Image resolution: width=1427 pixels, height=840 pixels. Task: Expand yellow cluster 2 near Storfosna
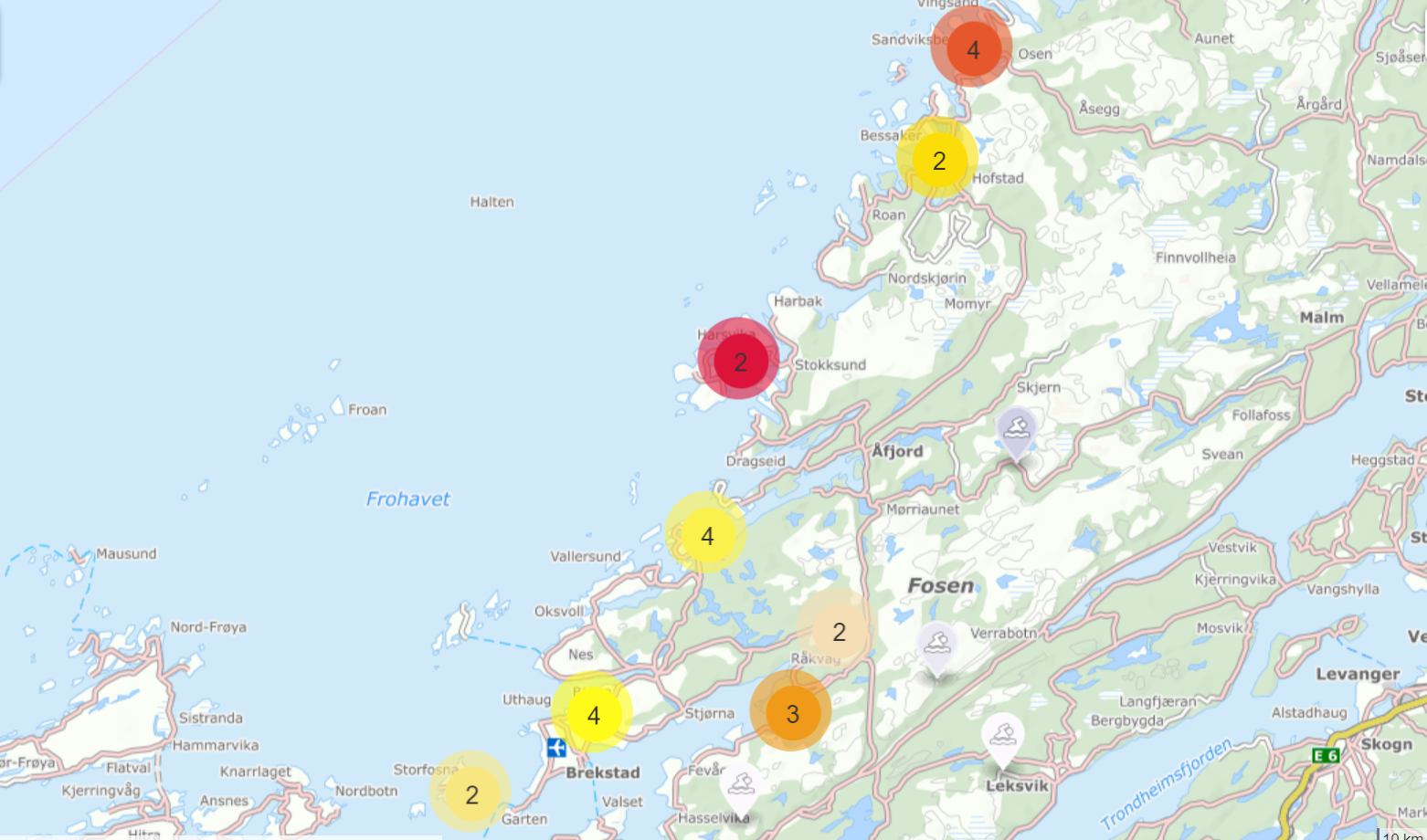(471, 793)
